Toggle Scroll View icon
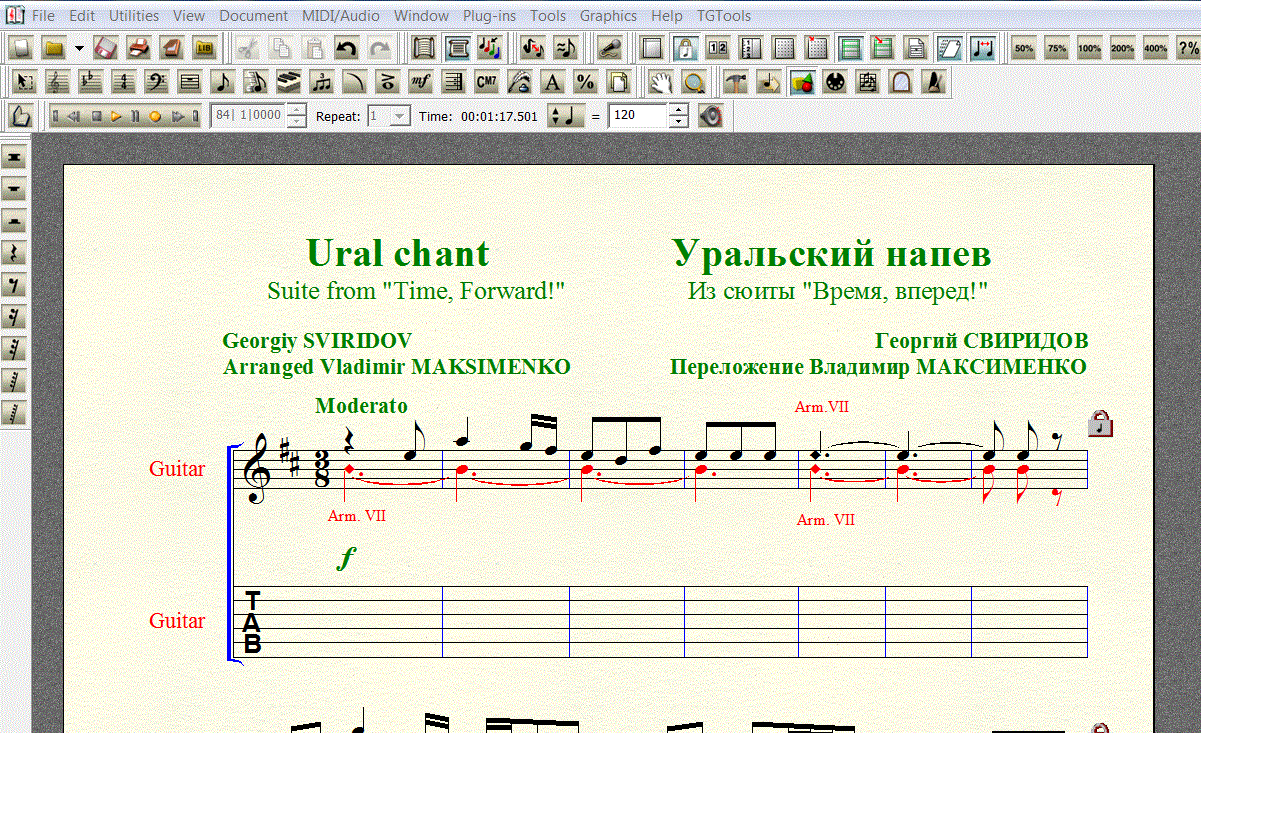The height and width of the screenshot is (817, 1274). coord(423,48)
